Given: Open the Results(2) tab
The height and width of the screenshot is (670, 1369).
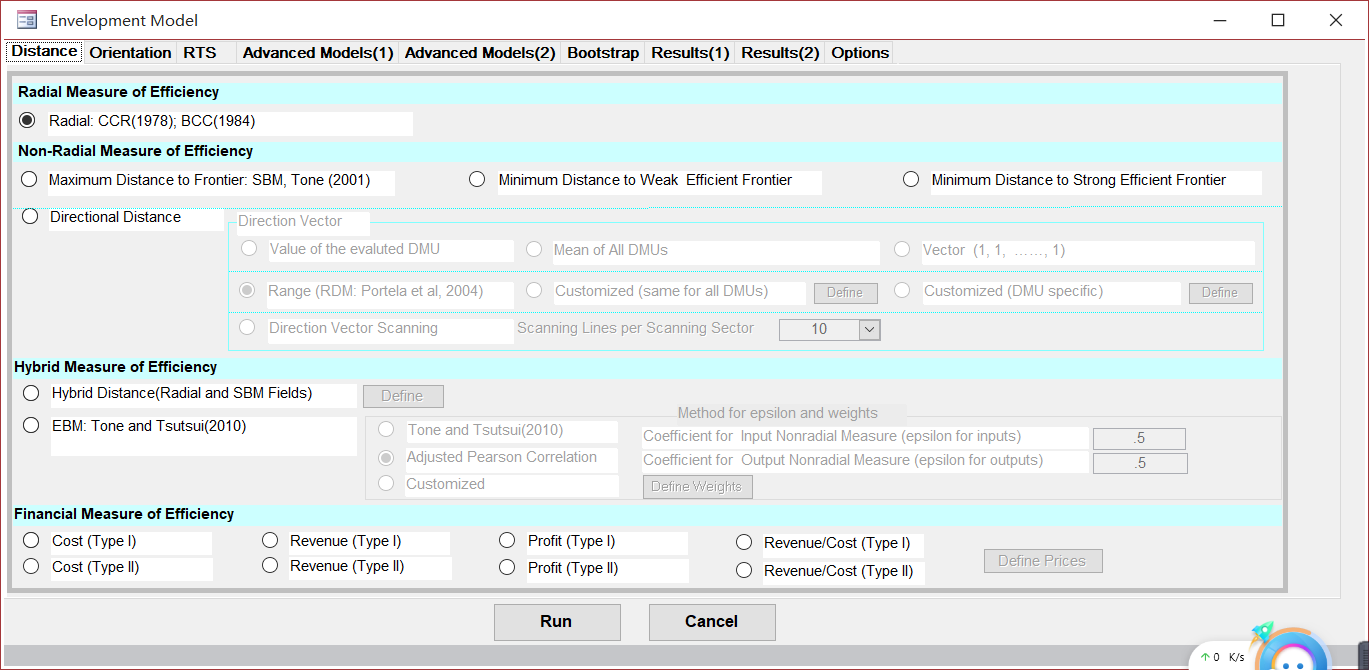Looking at the screenshot, I should (x=779, y=52).
